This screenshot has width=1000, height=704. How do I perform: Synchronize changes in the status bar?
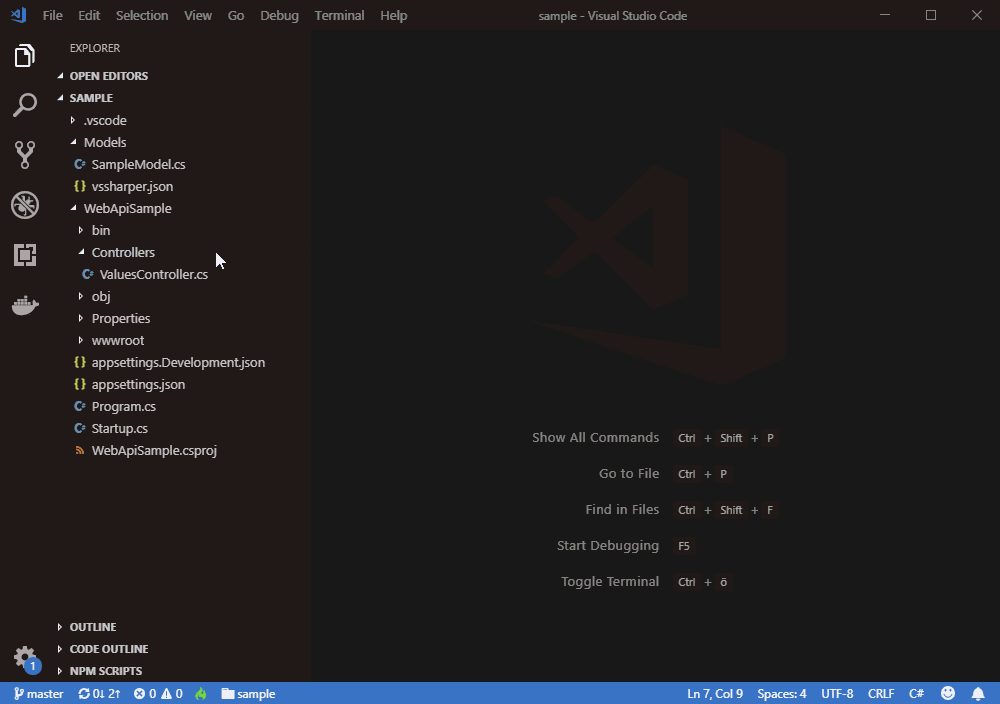point(99,694)
